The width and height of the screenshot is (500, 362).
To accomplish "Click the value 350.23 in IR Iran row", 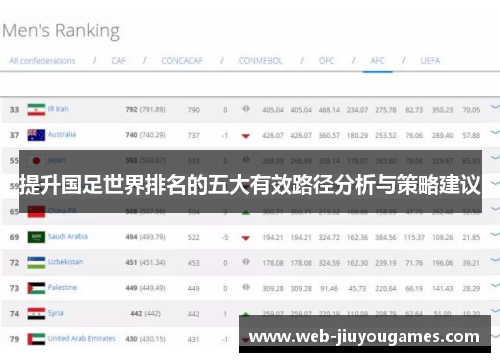I will [443, 110].
